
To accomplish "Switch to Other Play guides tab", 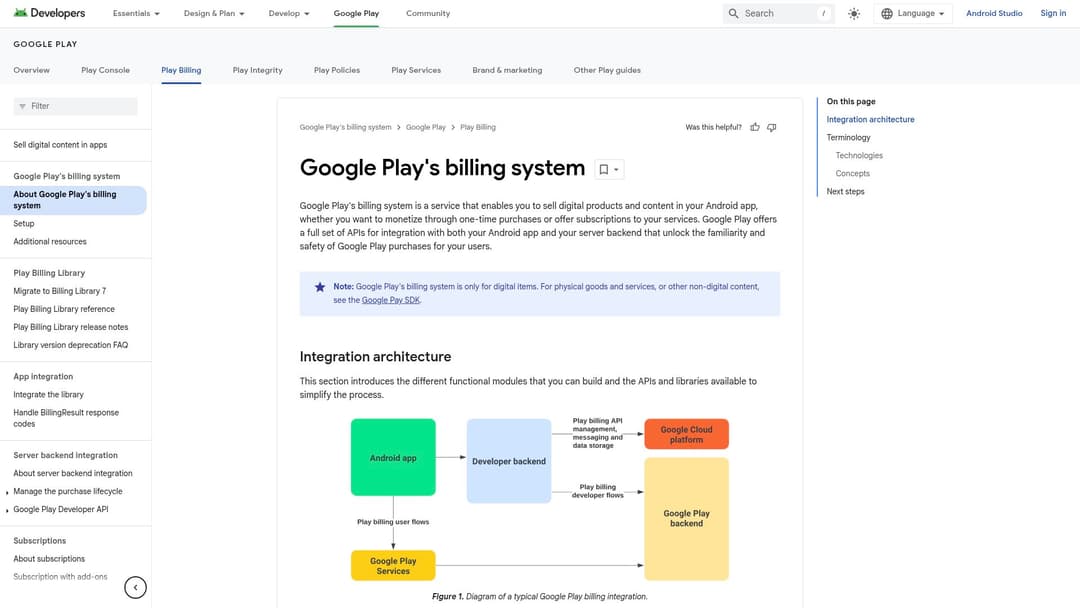I will click(x=607, y=70).
